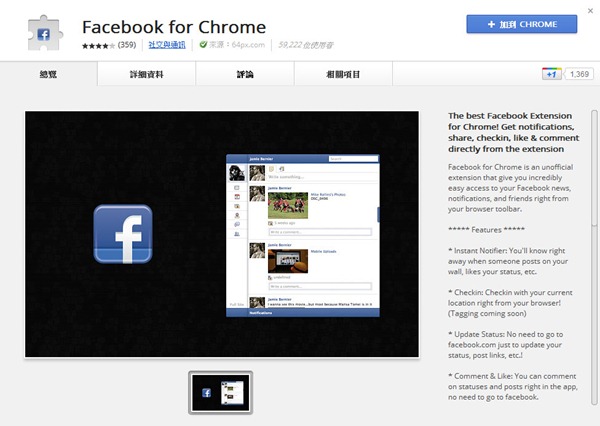The image size is (600, 426).
Task: Click the large Facebook logo in preview
Action: tap(123, 234)
